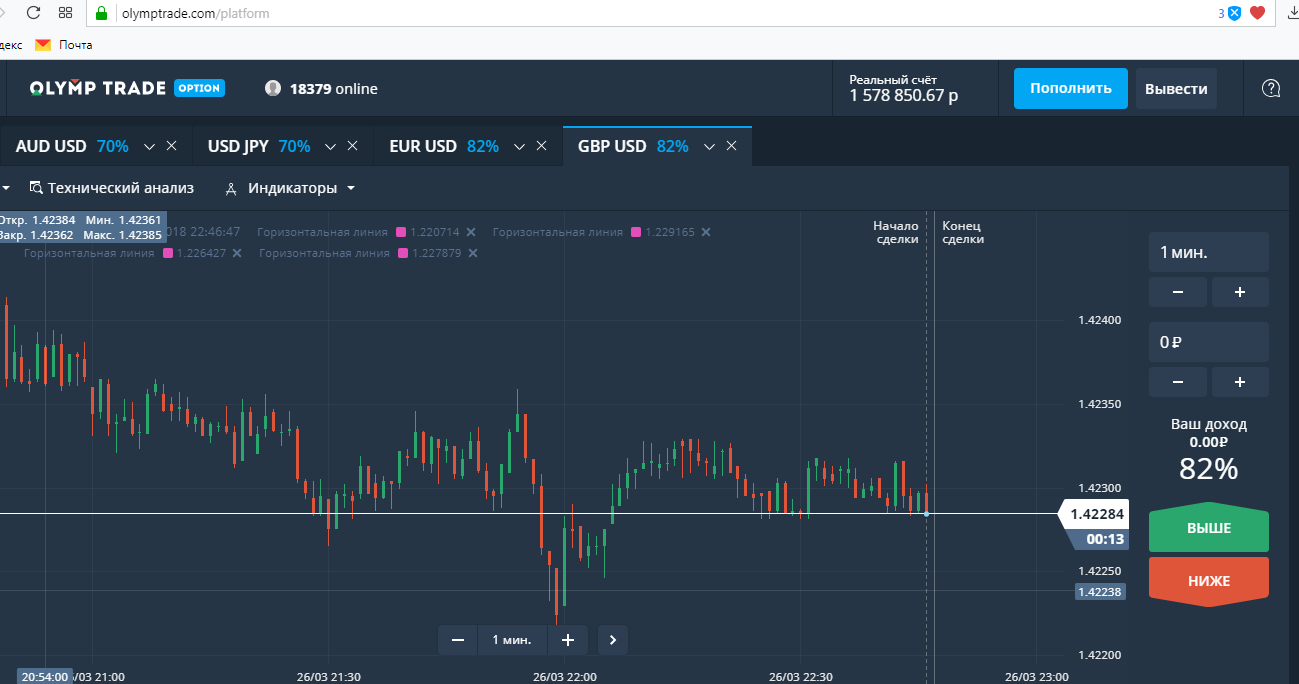Viewport: 1299px width, 684px height.
Task: Place a НИЖЕ (down) trade
Action: [x=1209, y=581]
